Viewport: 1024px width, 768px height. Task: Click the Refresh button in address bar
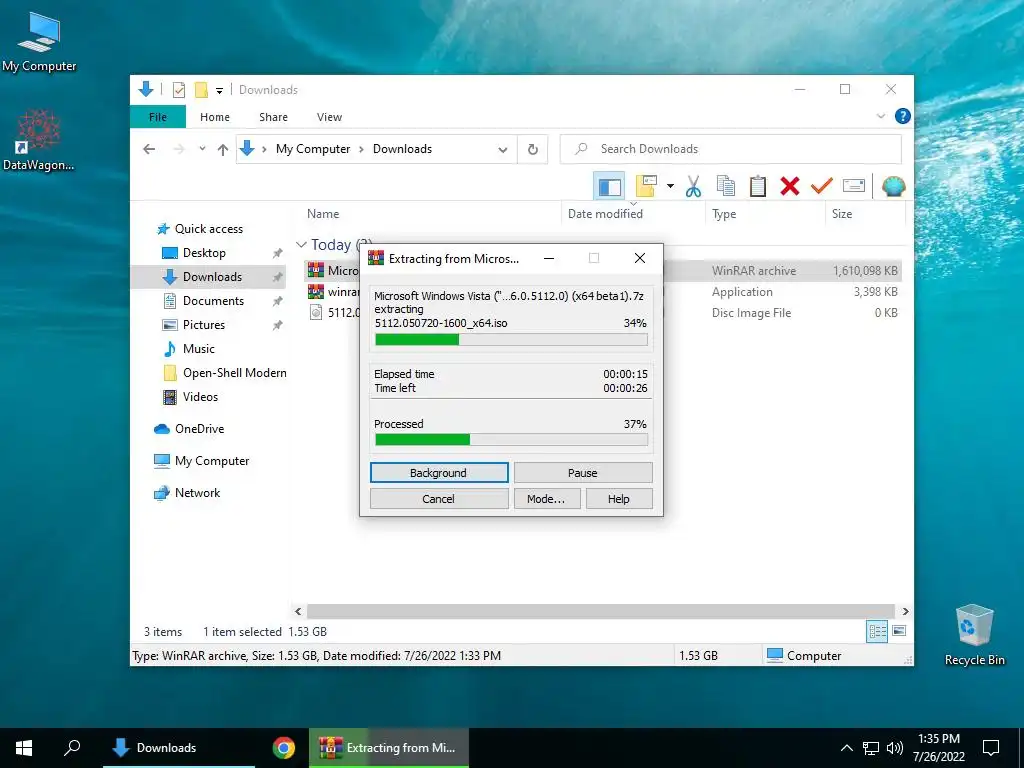click(x=533, y=150)
